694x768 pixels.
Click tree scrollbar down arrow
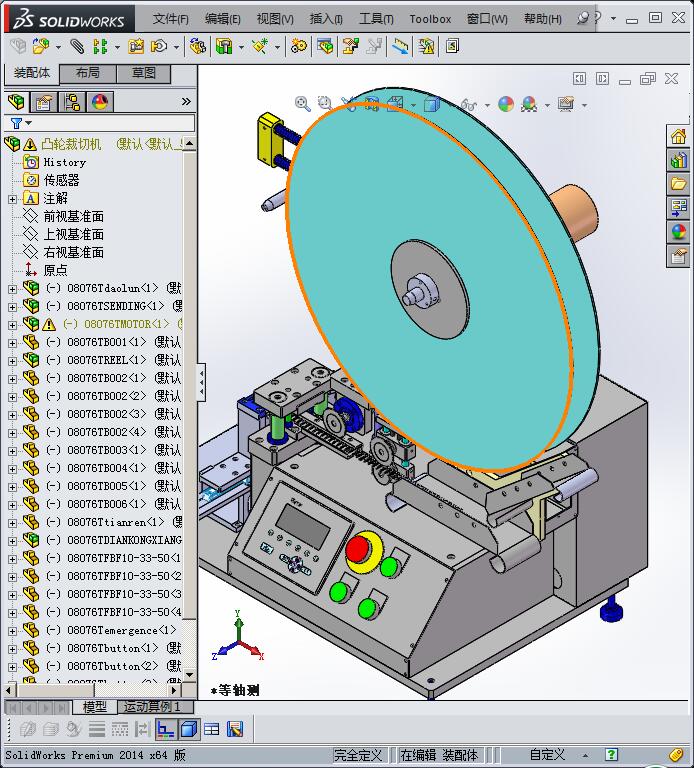(189, 674)
